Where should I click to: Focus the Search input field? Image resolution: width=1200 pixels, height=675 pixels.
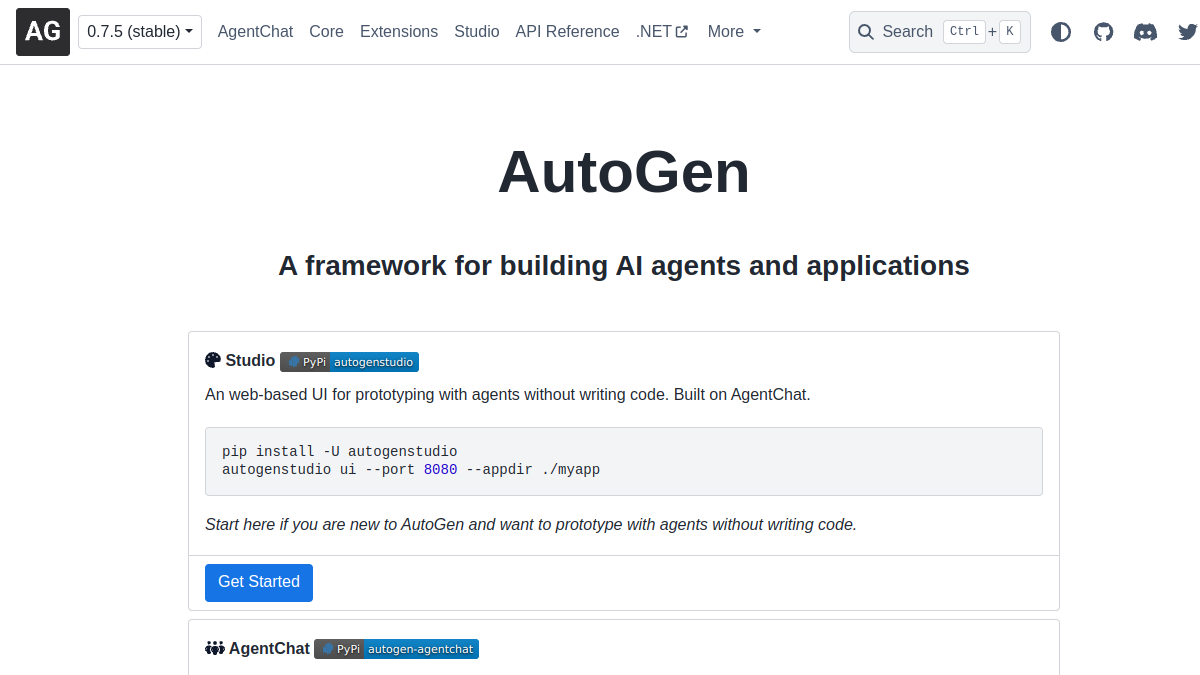[x=940, y=32]
